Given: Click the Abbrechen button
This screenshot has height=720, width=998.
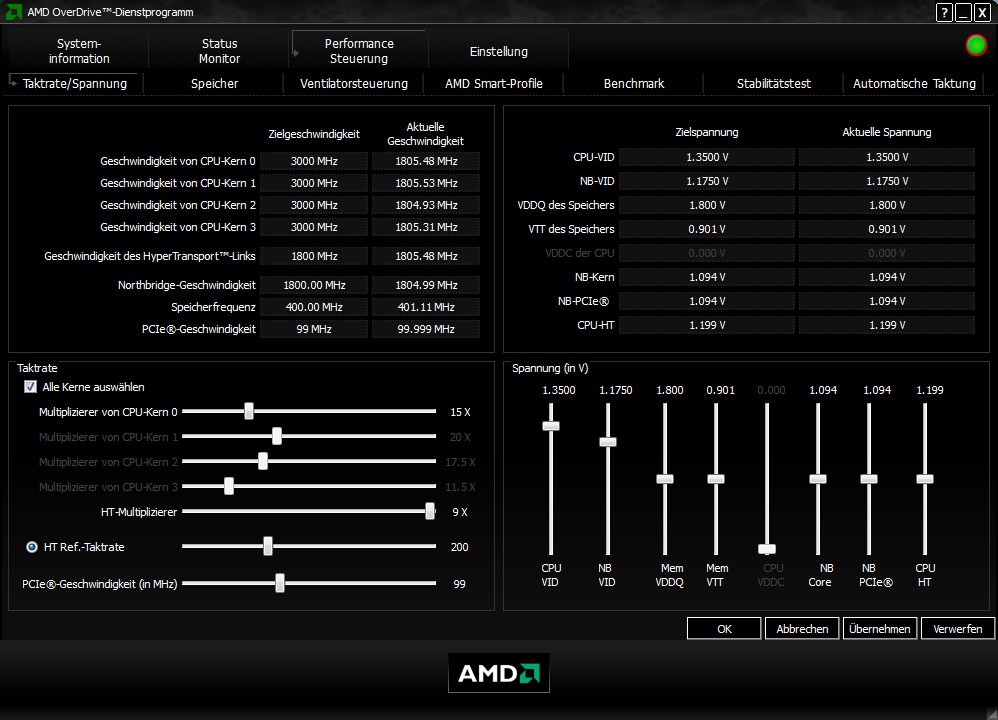Looking at the screenshot, I should pyautogui.click(x=802, y=629).
